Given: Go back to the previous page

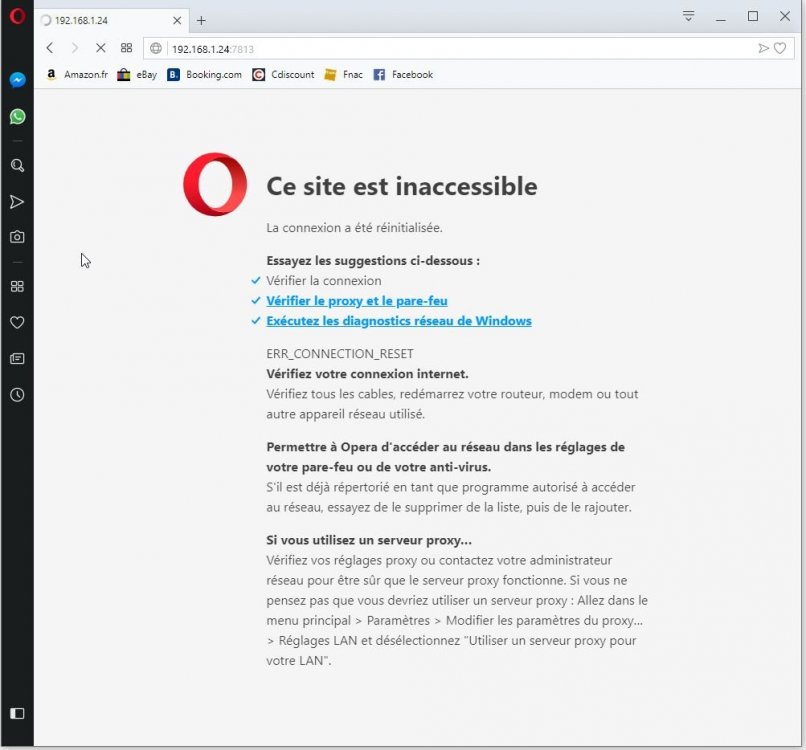Looking at the screenshot, I should [50, 48].
